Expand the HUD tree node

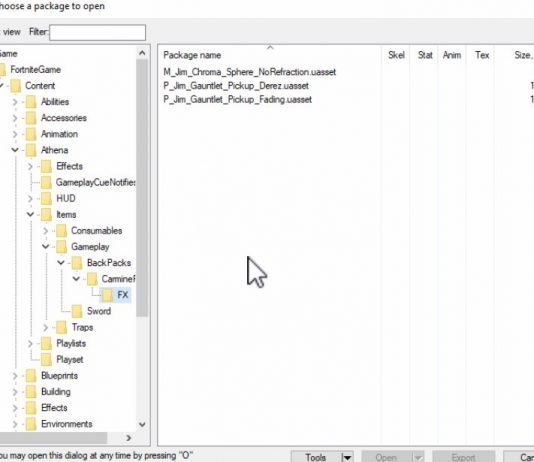[x=30, y=198]
